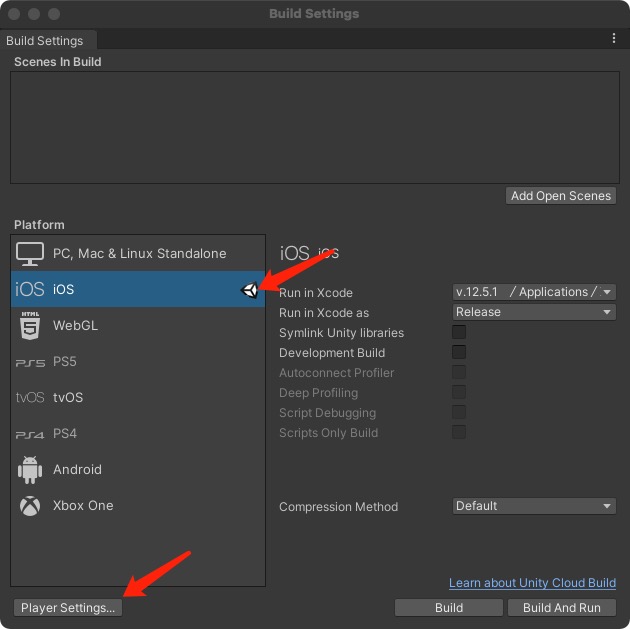Click the Development Build label
Viewport: 630px width, 629px height.
coord(332,353)
